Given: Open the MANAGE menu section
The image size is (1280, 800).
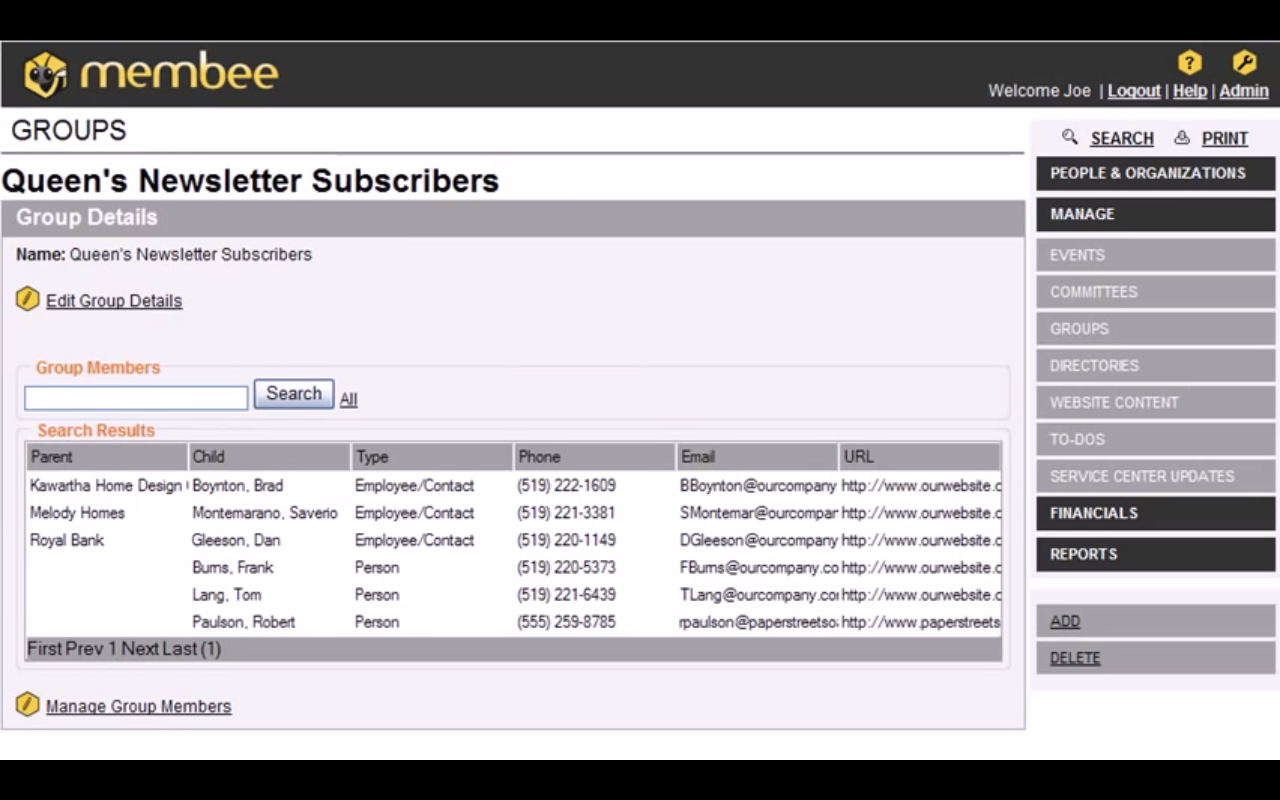Looking at the screenshot, I should [x=1156, y=214].
